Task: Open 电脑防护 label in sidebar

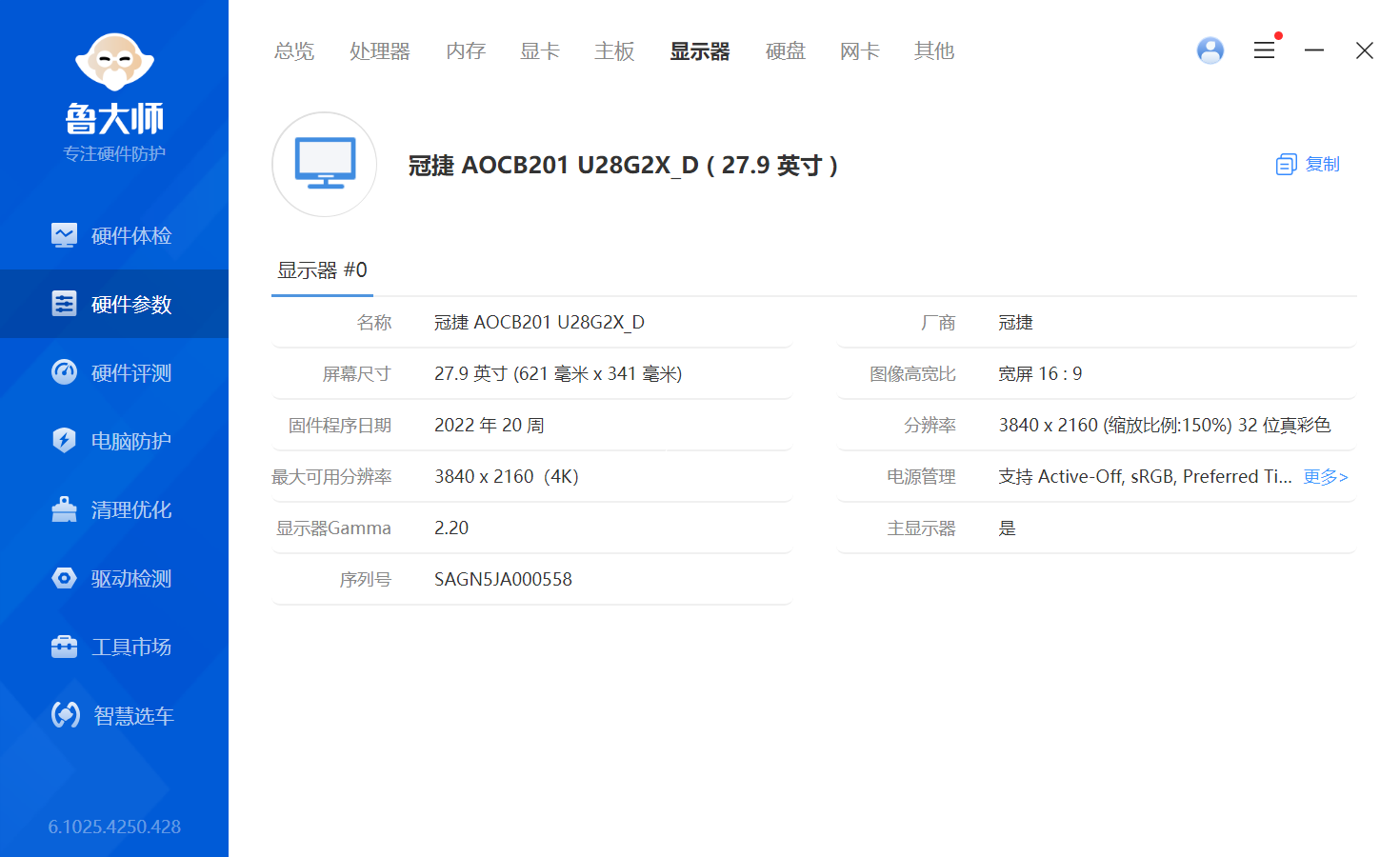Action: pos(131,441)
